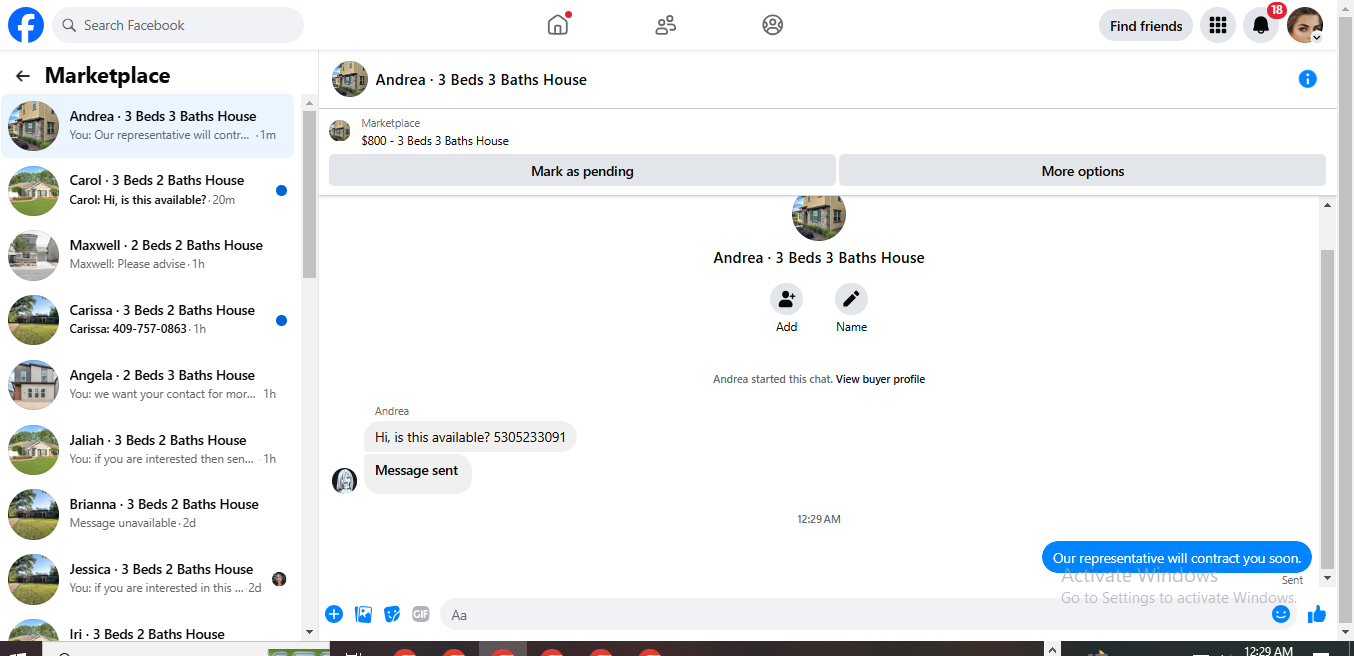The image size is (1354, 656).
Task: Click the Find friends button
Action: [x=1146, y=26]
